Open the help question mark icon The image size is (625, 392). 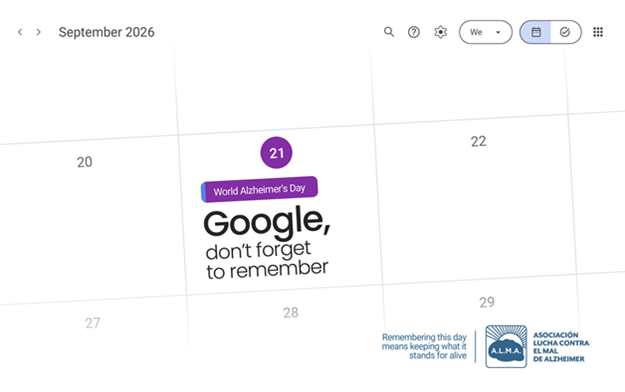tap(414, 32)
